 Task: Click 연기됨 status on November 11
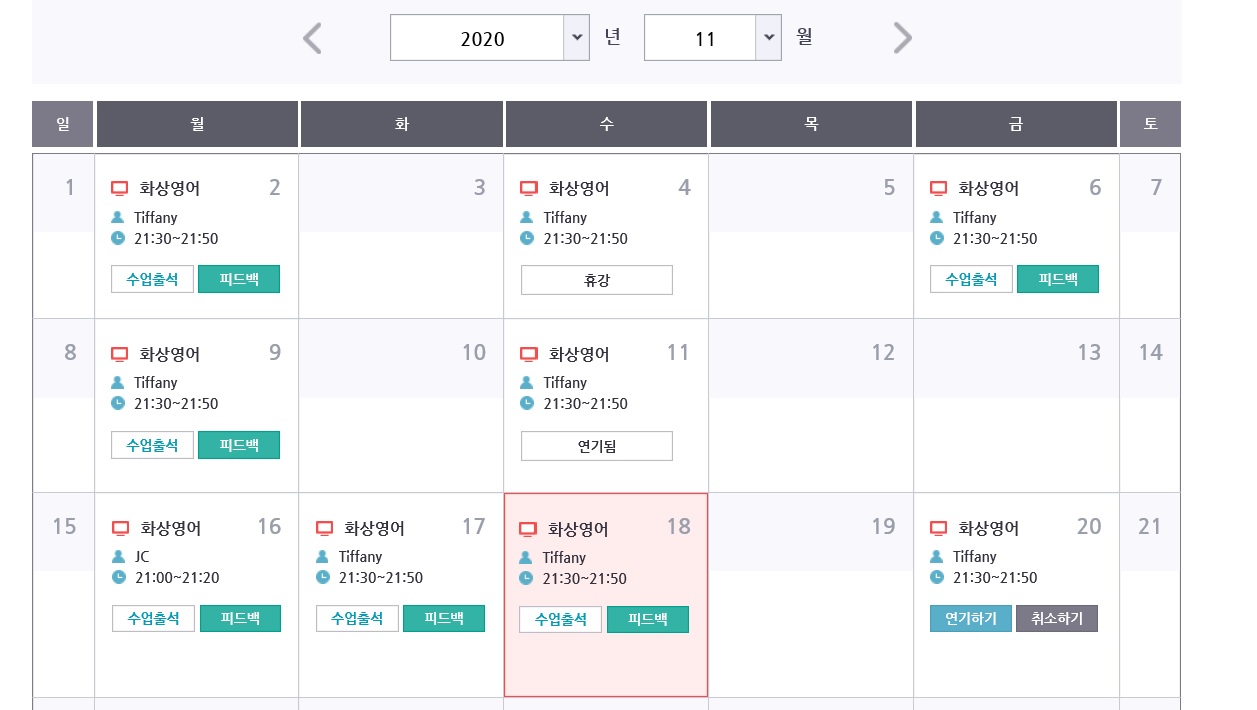597,446
